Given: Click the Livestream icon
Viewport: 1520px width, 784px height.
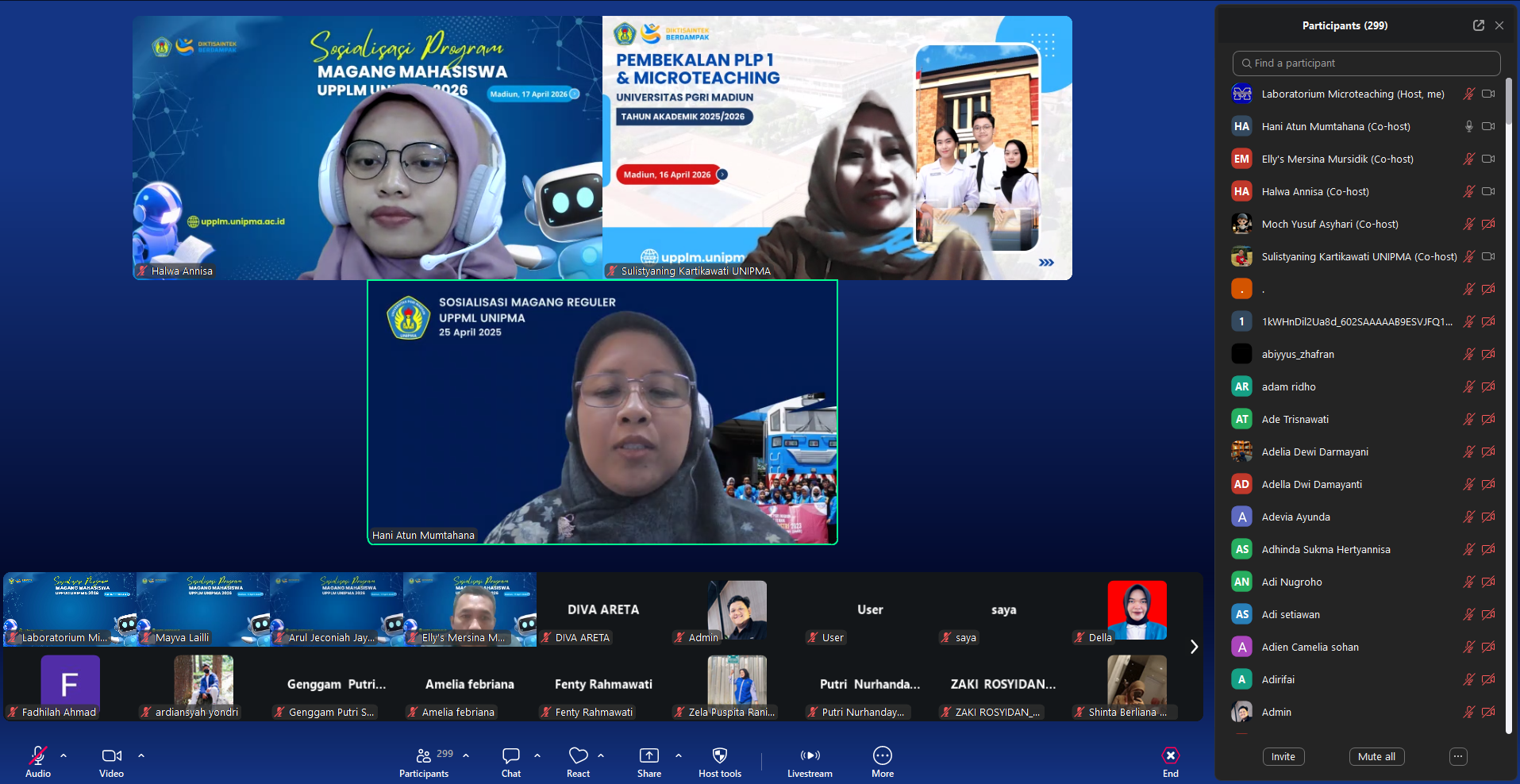Looking at the screenshot, I should [810, 755].
